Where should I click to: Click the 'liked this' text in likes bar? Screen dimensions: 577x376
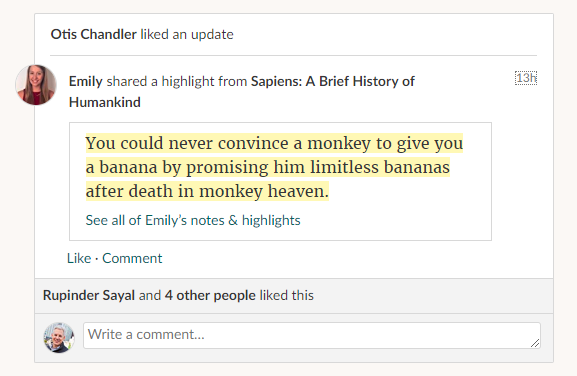[287, 295]
